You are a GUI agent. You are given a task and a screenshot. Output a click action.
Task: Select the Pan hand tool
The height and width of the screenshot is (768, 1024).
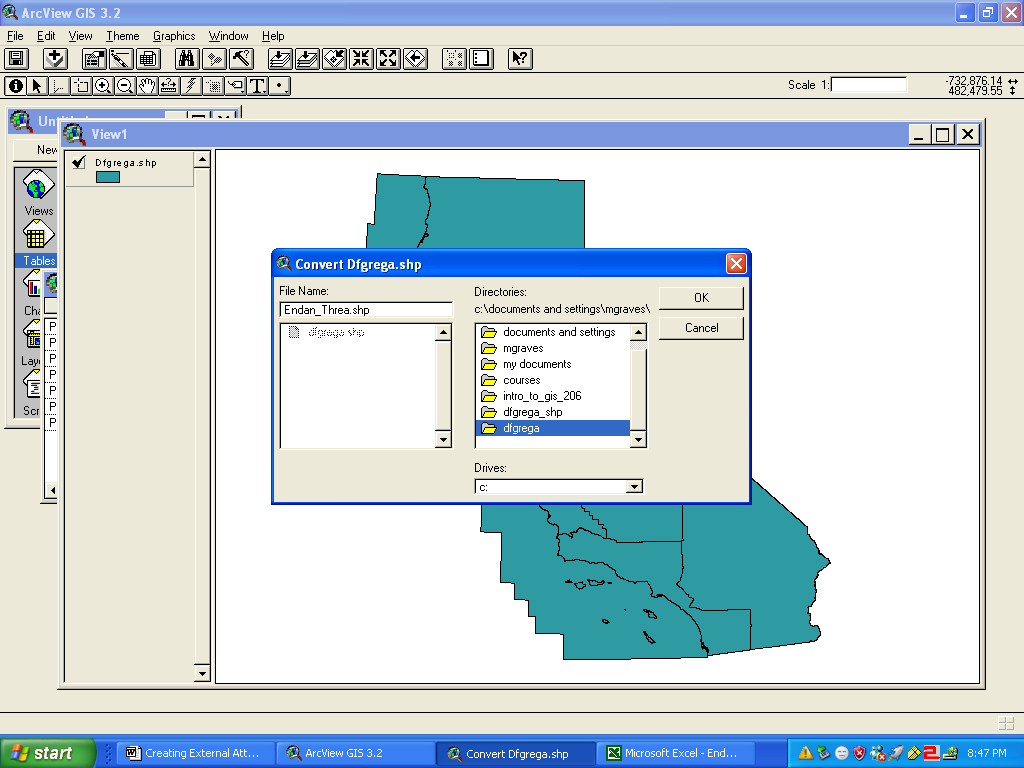(x=147, y=86)
